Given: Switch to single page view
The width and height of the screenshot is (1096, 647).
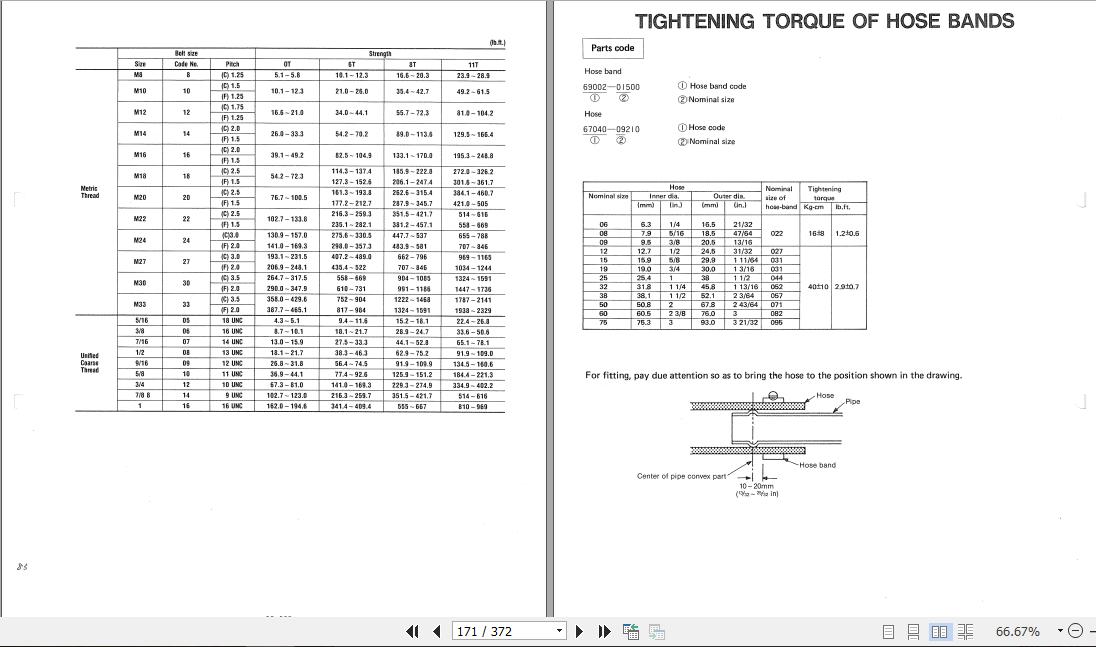Looking at the screenshot, I should coord(888,632).
